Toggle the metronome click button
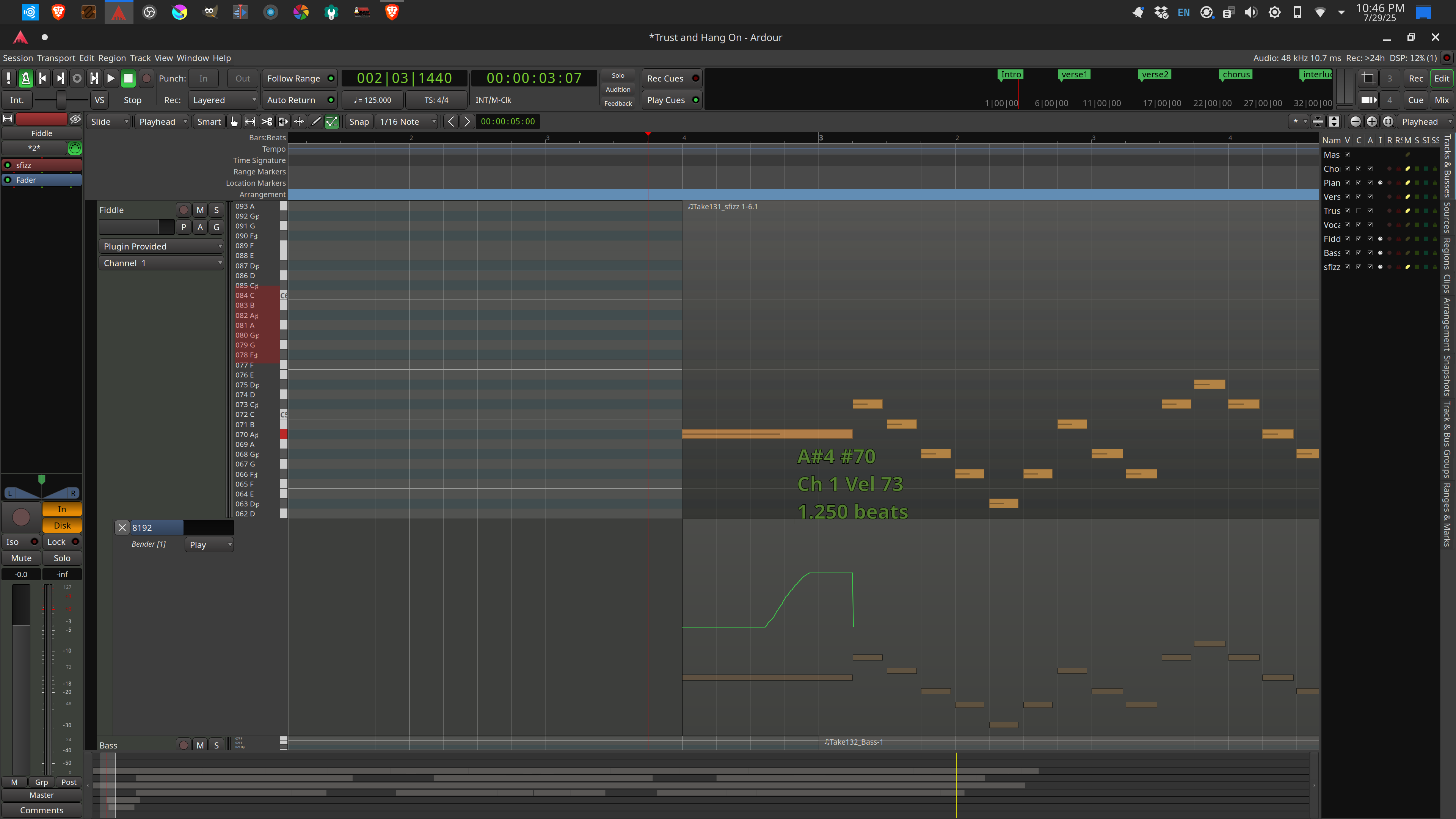 [x=25, y=78]
